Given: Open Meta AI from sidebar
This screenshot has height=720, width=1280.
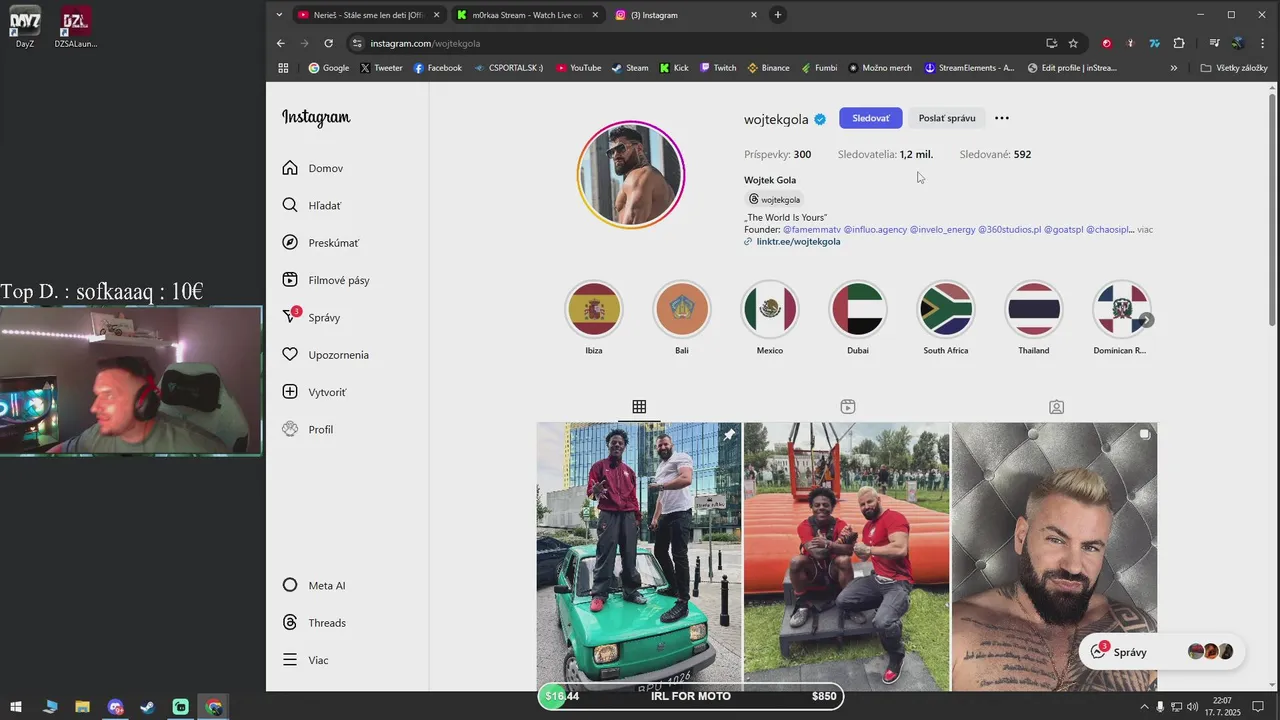Looking at the screenshot, I should (x=314, y=585).
